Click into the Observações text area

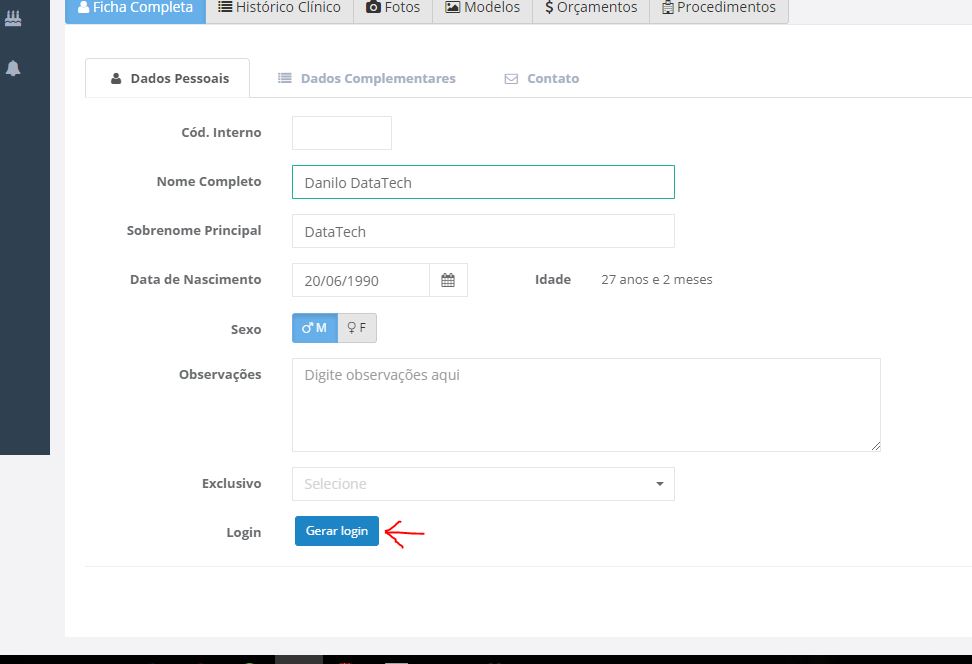click(585, 405)
